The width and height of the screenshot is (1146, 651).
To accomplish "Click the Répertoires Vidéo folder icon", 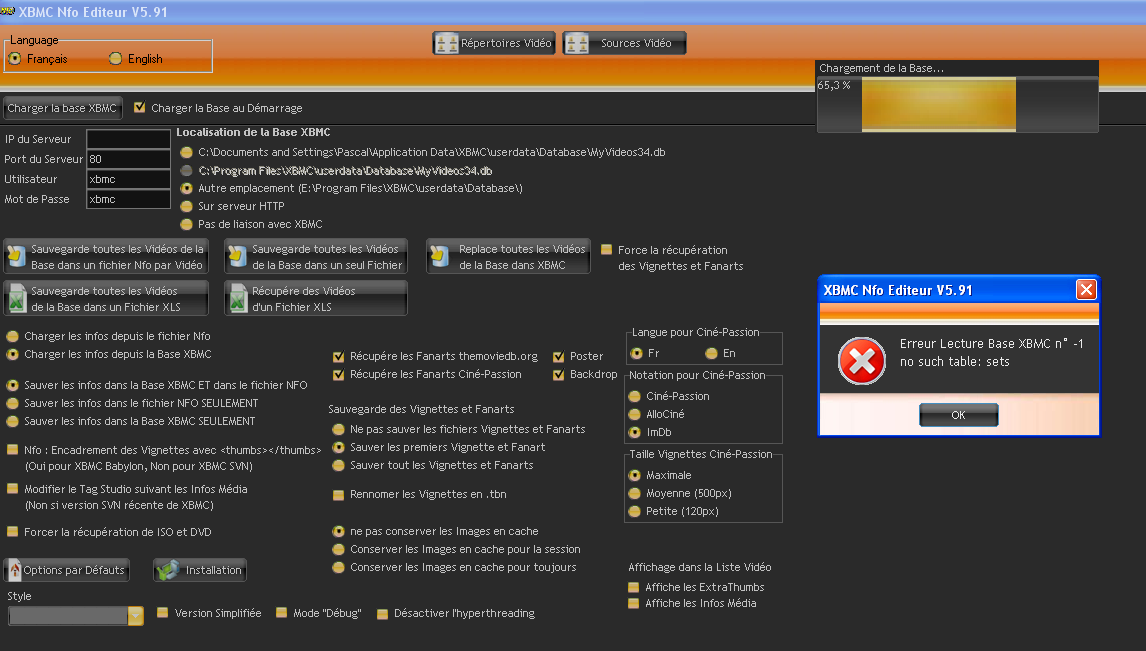I will click(x=446, y=43).
